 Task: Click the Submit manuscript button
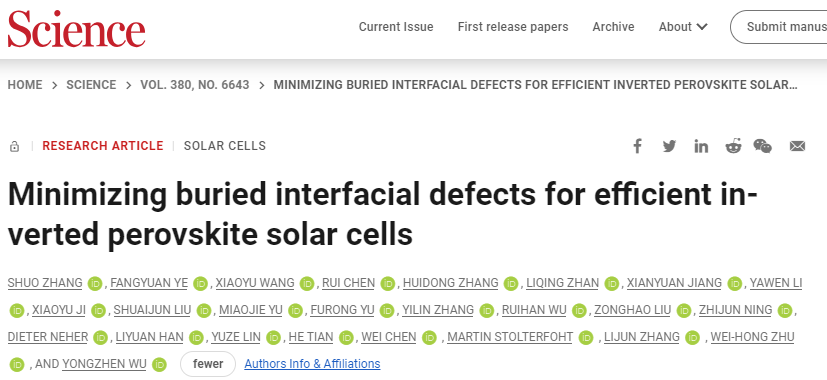pyautogui.click(x=779, y=27)
